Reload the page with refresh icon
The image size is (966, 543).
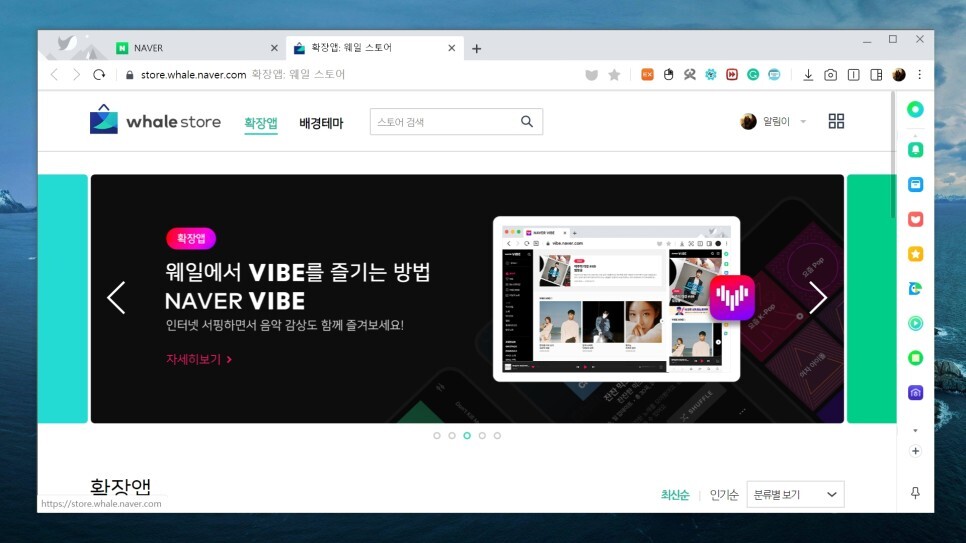pyautogui.click(x=99, y=75)
